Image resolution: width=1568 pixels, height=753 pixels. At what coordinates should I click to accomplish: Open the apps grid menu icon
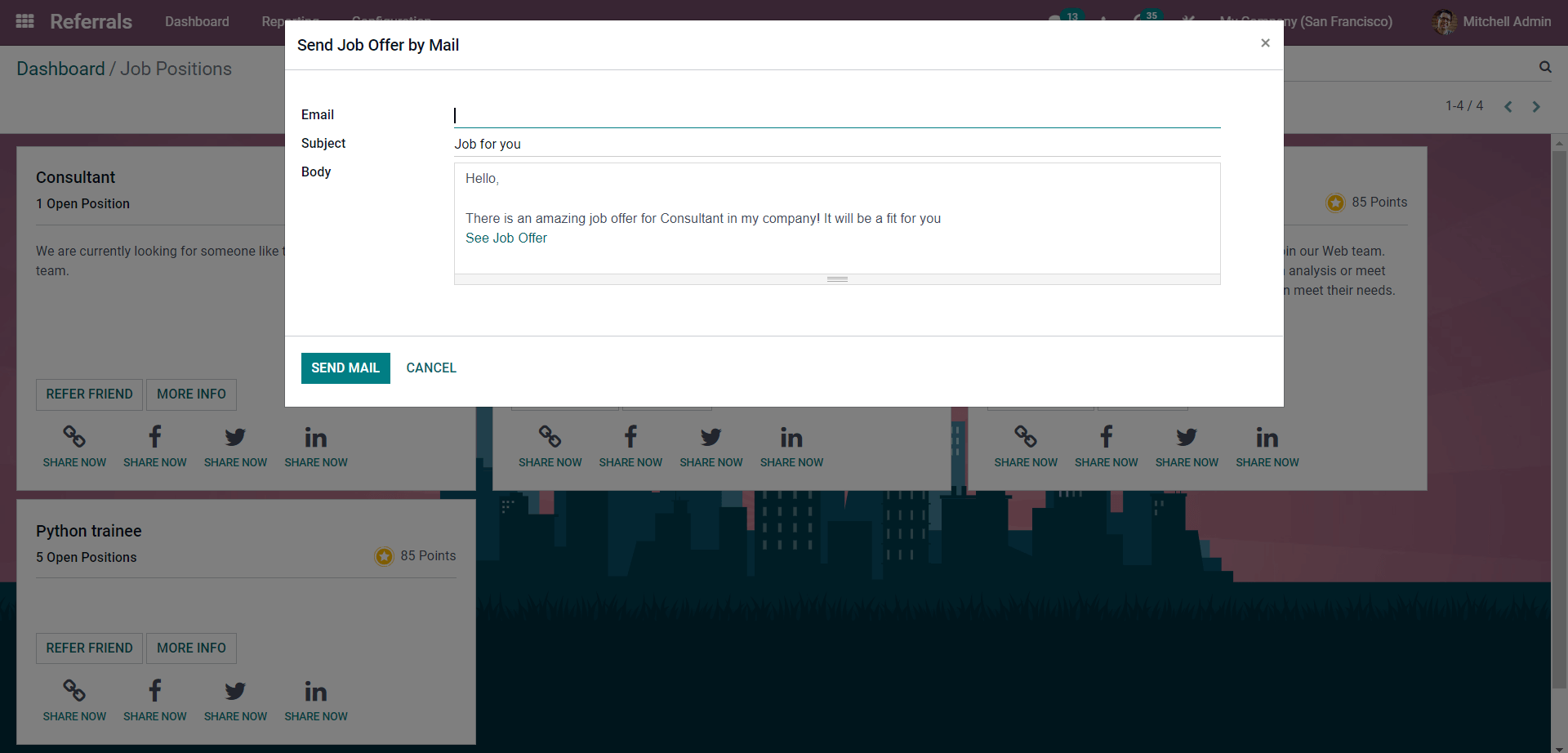click(25, 21)
